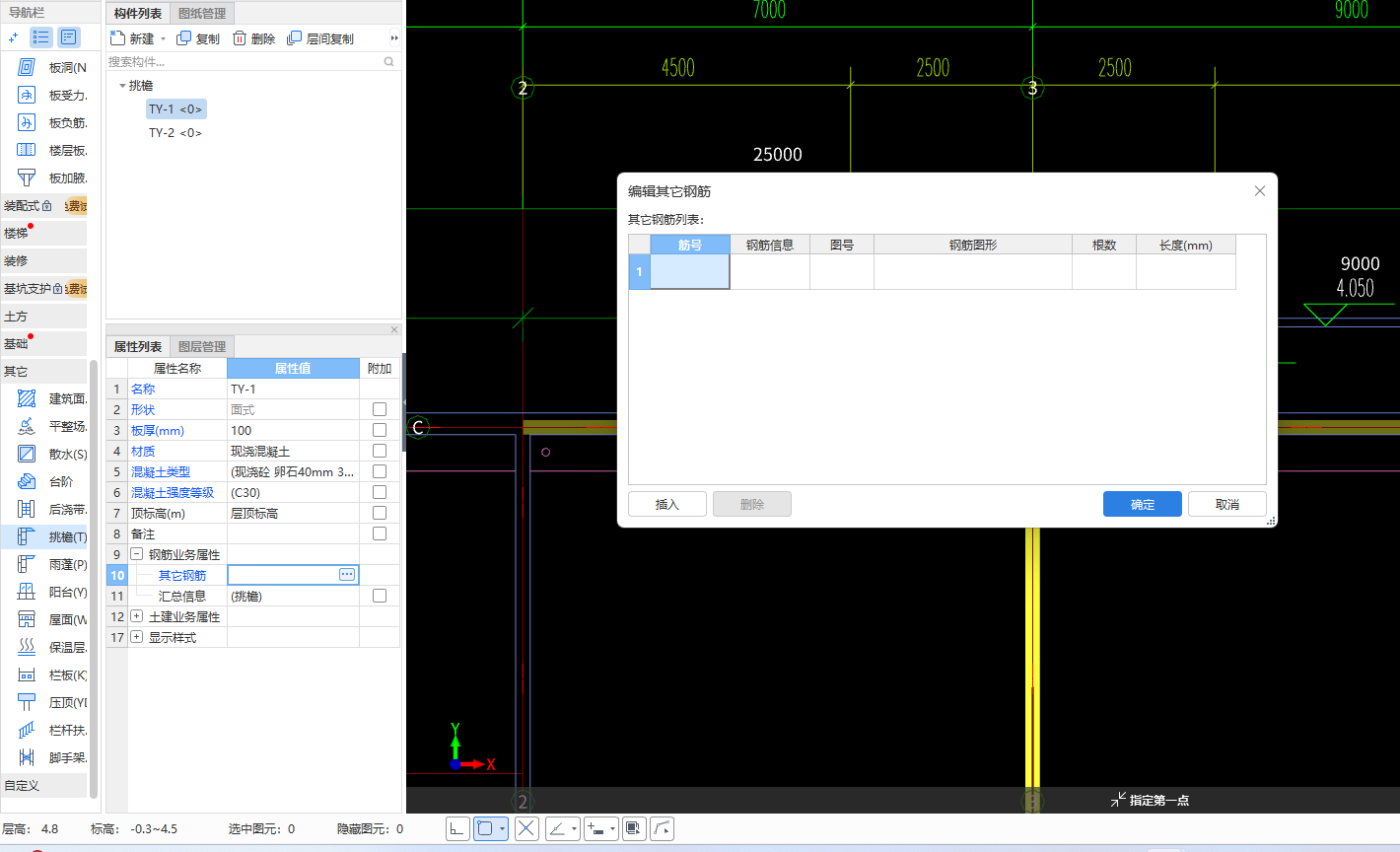Tick the 附加 checkbox for 材质 row

(x=380, y=451)
